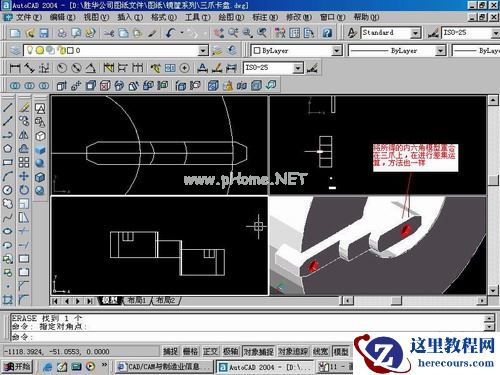Click in the command line input field
This screenshot has height=375, width=500.
(248, 337)
